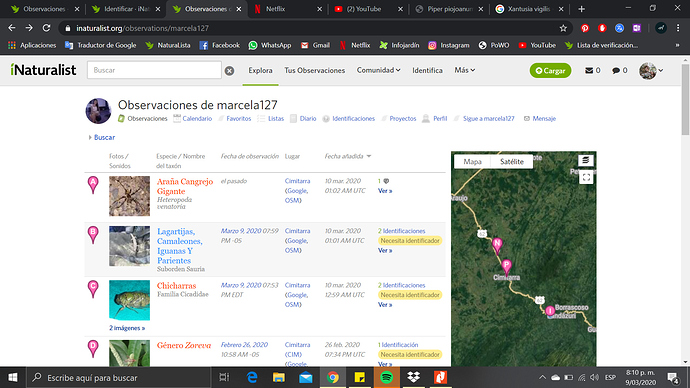Expand the Buscar filter section

102,137
